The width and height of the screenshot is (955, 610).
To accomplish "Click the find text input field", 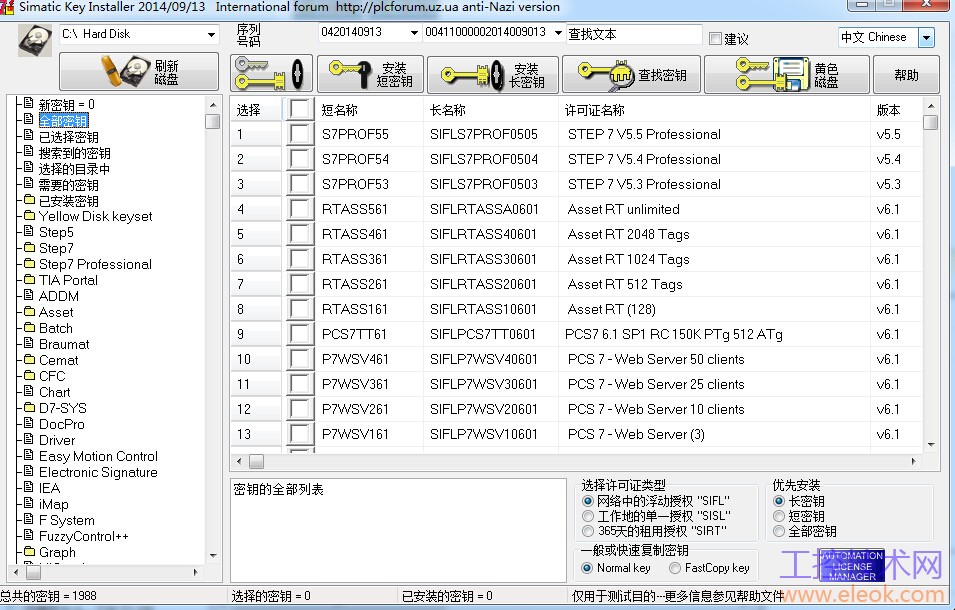I will pyautogui.click(x=634, y=34).
